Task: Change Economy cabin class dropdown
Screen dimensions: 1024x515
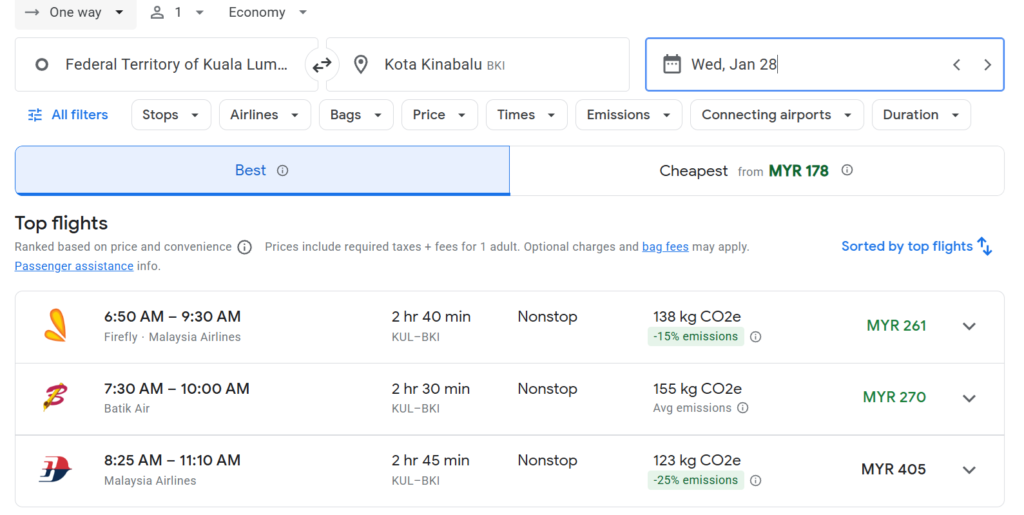Action: pos(267,13)
